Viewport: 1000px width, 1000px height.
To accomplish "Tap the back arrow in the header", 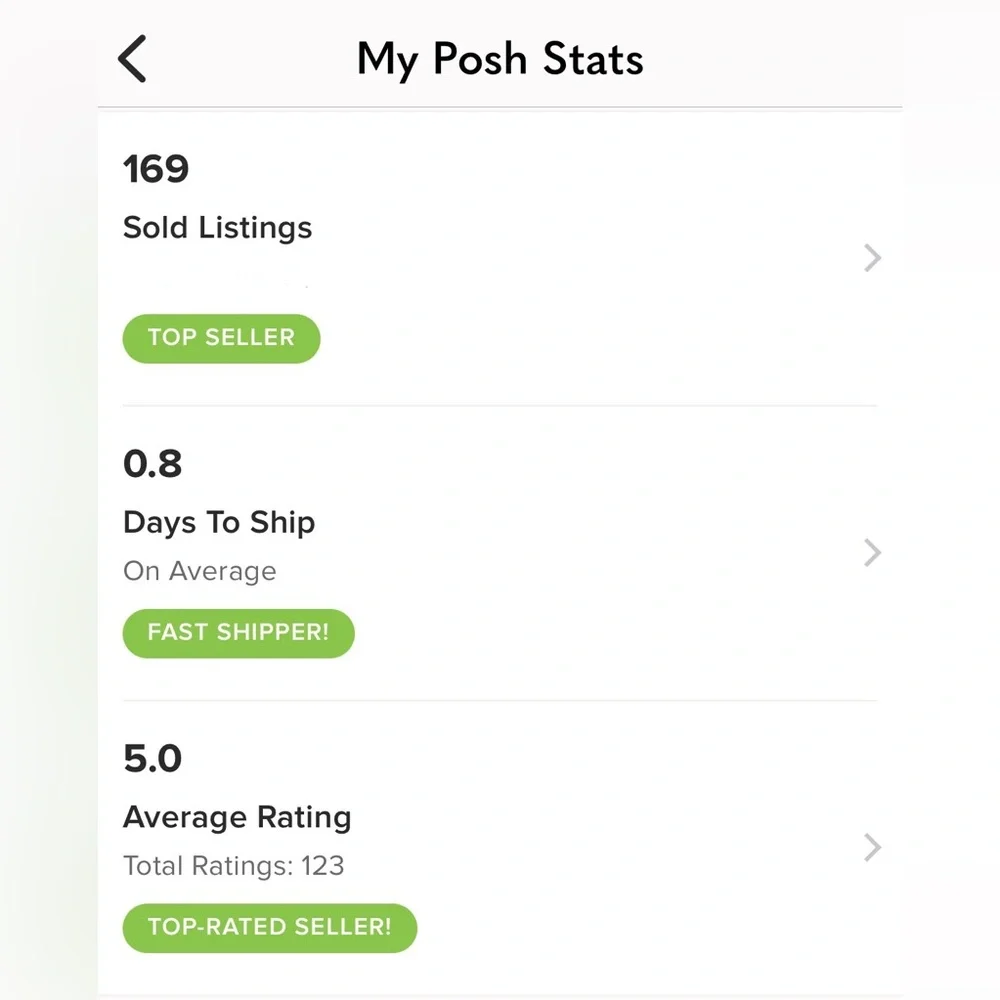I will [132, 58].
